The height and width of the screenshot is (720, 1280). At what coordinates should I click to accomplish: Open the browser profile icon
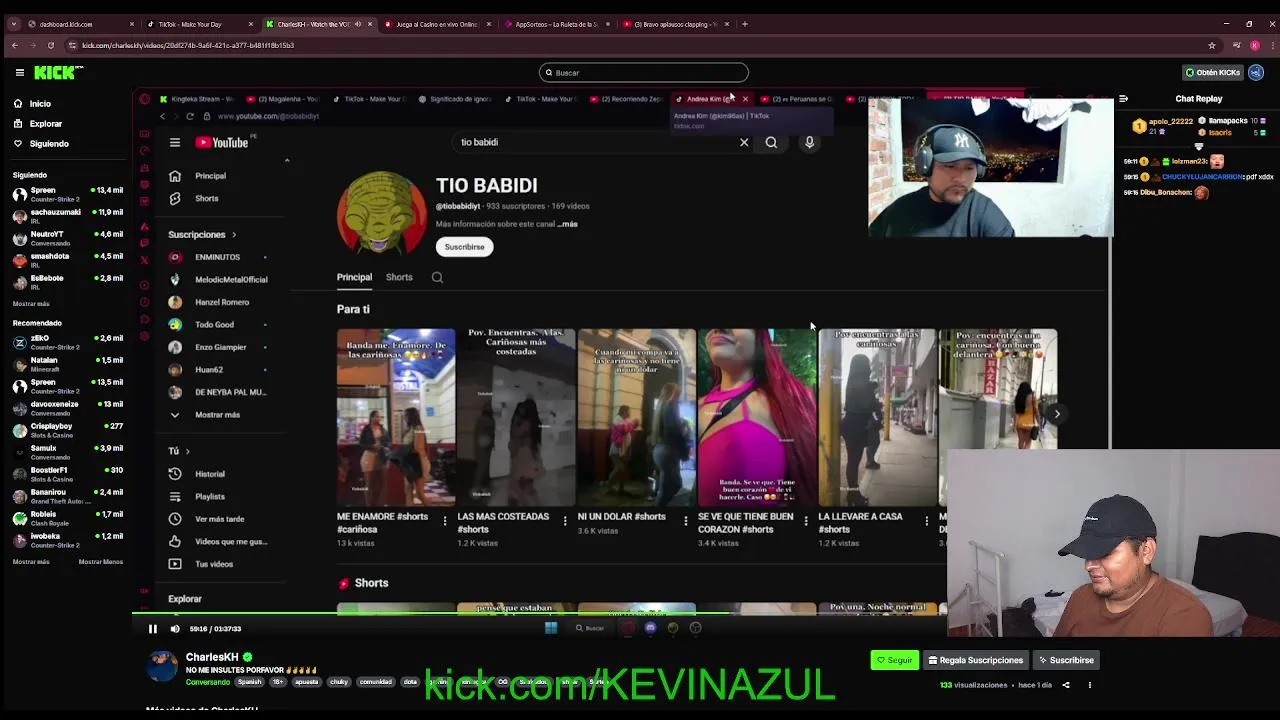(x=1254, y=45)
